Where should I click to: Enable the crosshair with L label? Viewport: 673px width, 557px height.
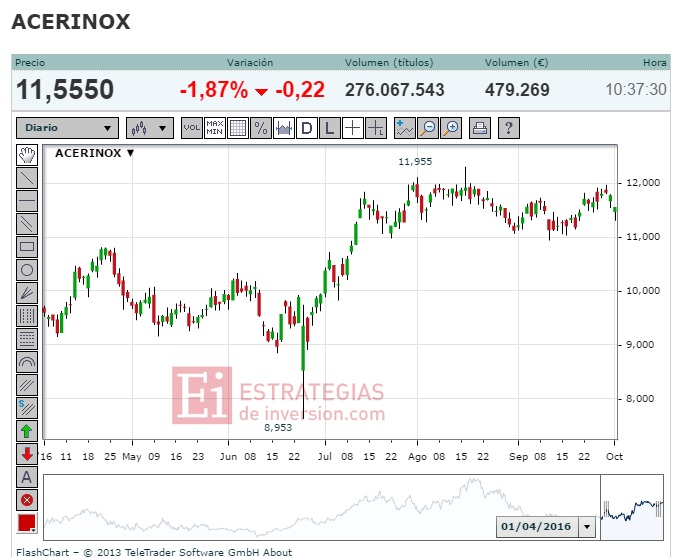coord(376,128)
